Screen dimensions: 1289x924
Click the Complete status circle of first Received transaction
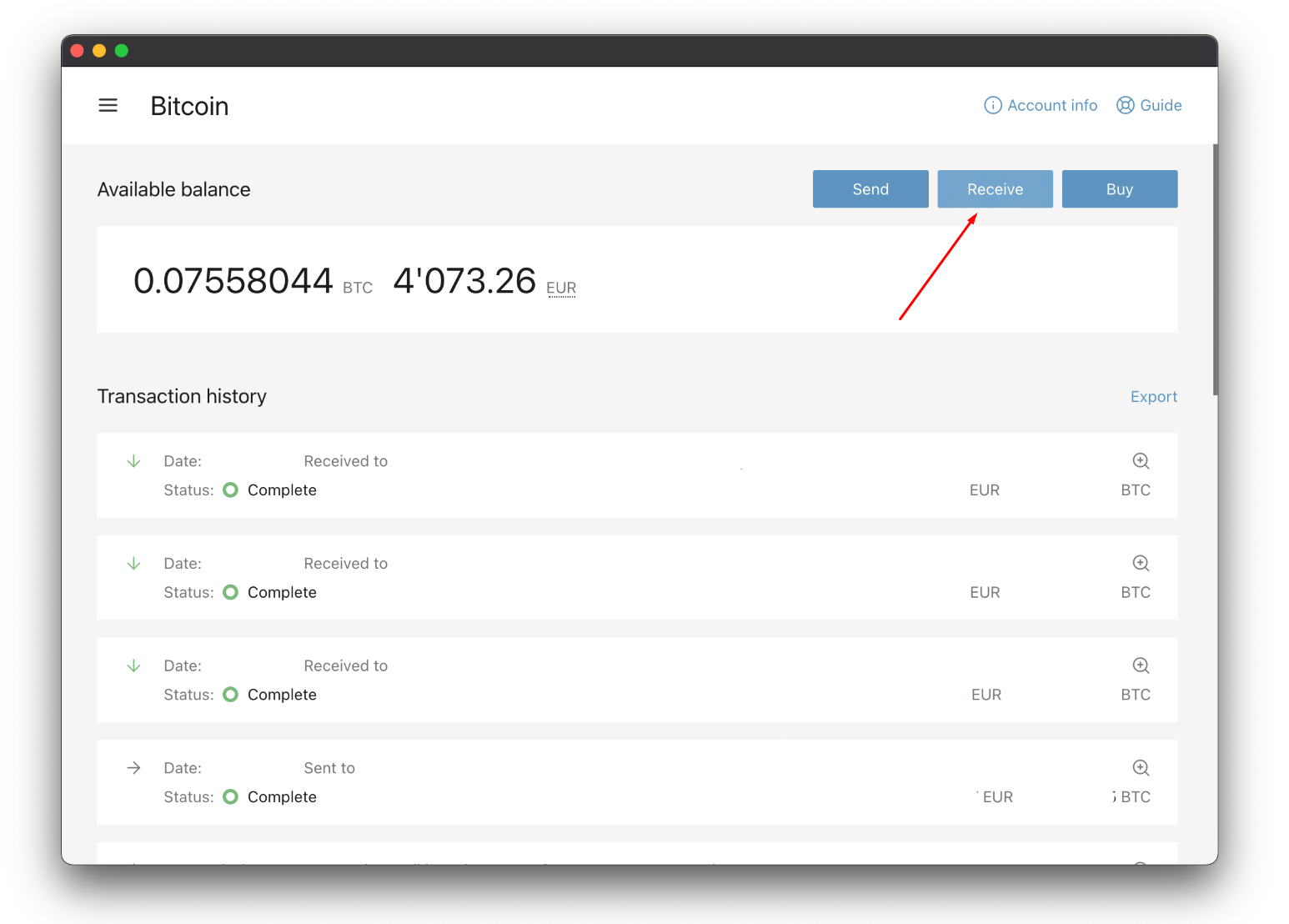(x=231, y=490)
